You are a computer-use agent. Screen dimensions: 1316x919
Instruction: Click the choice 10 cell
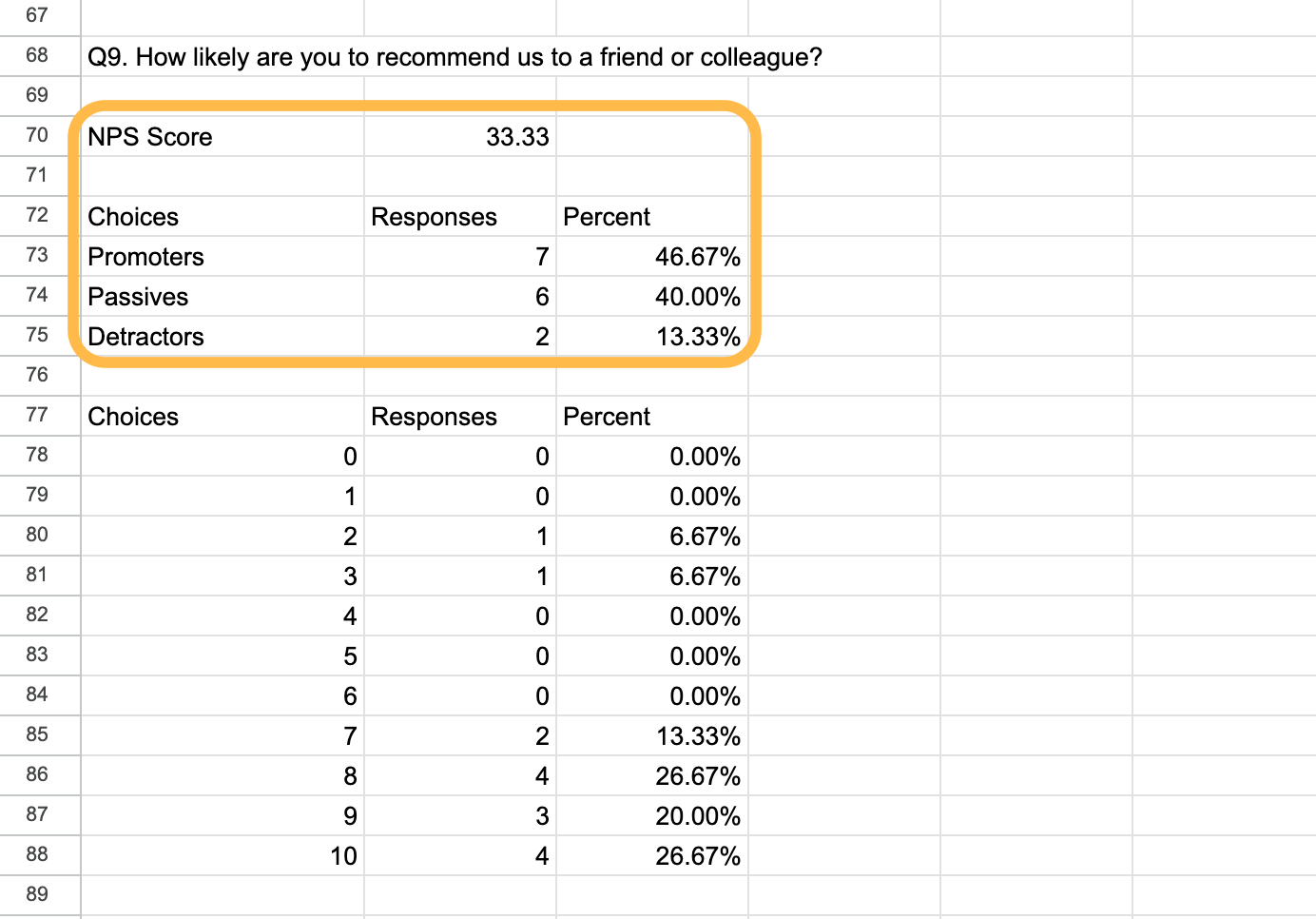tap(343, 856)
